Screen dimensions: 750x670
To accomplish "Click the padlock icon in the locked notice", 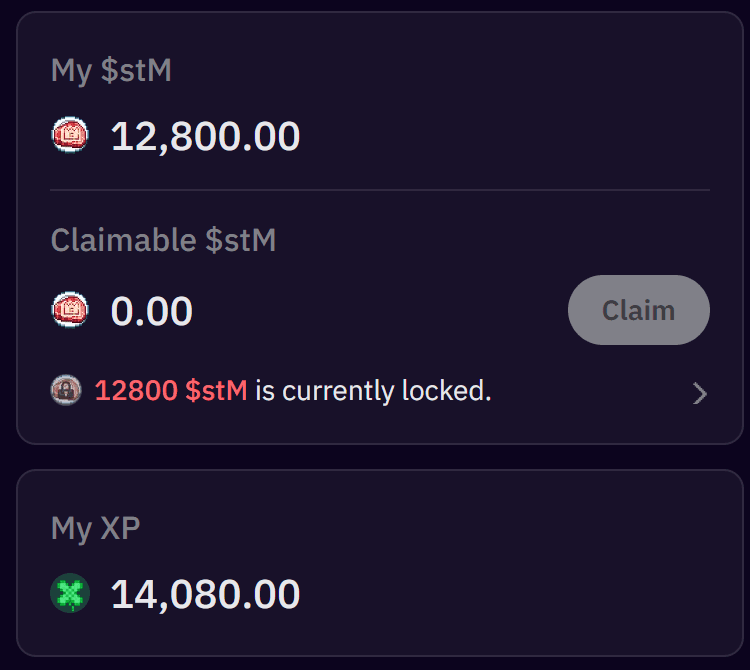I will 66,390.
